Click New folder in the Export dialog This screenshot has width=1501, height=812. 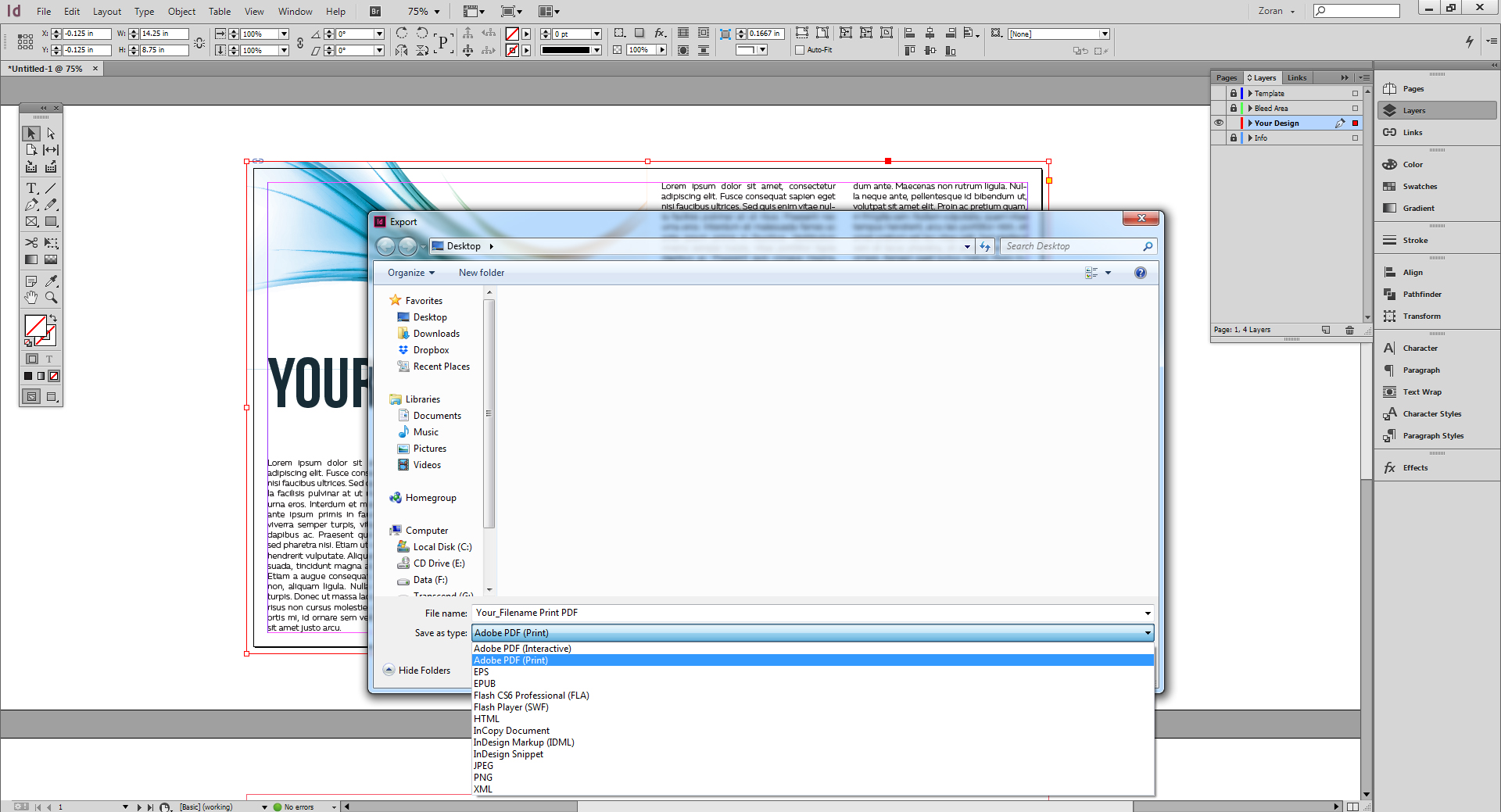pyautogui.click(x=481, y=272)
